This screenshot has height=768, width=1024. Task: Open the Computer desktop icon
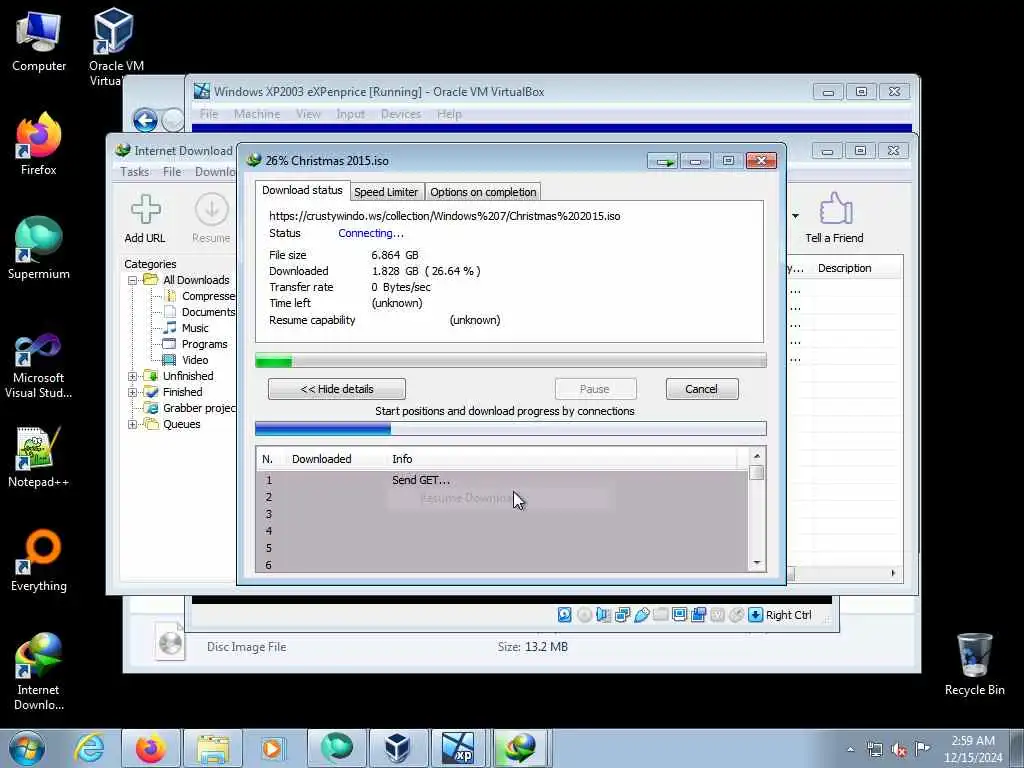pos(39,41)
